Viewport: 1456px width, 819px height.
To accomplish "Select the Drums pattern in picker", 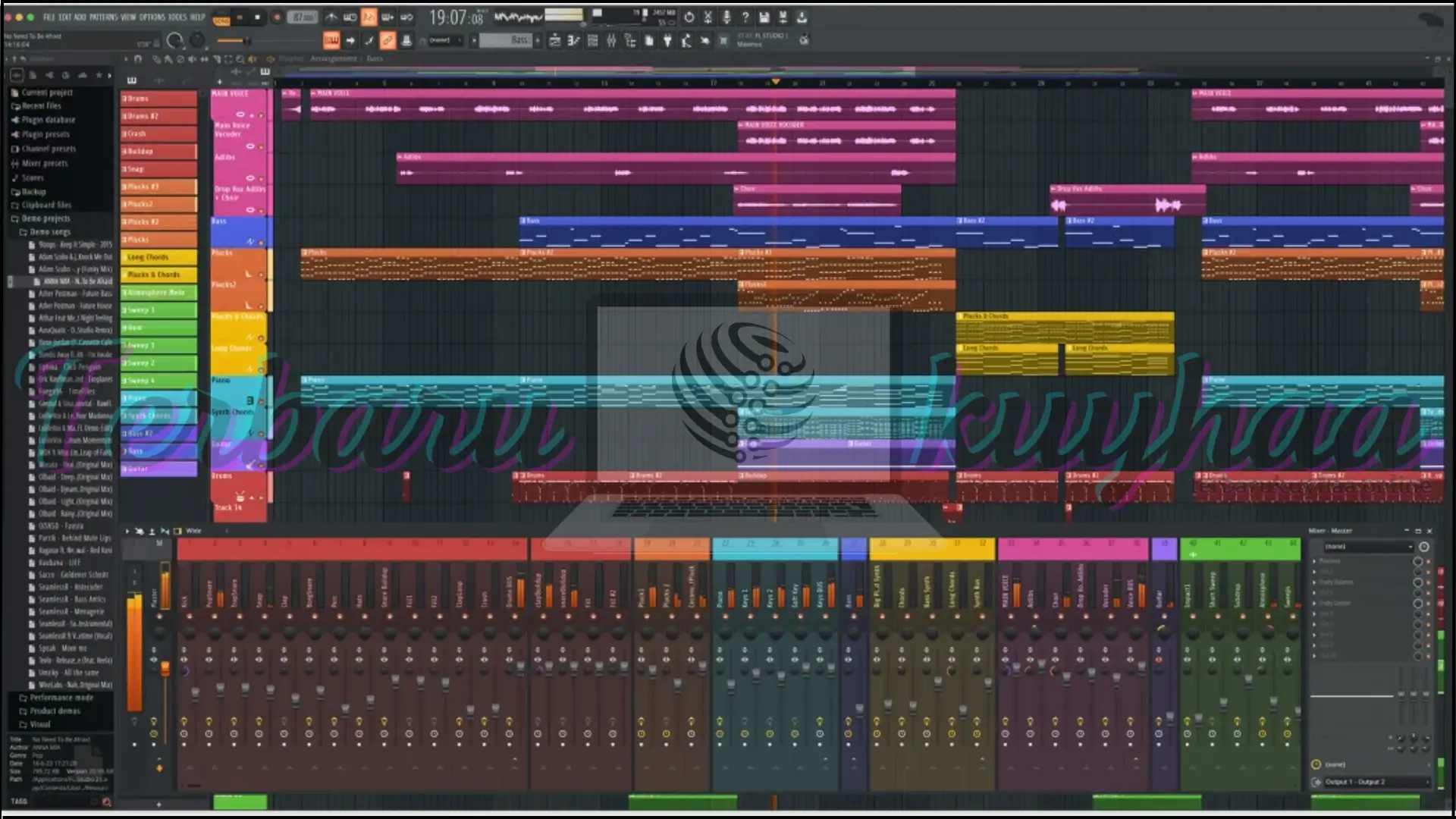I will tap(158, 99).
